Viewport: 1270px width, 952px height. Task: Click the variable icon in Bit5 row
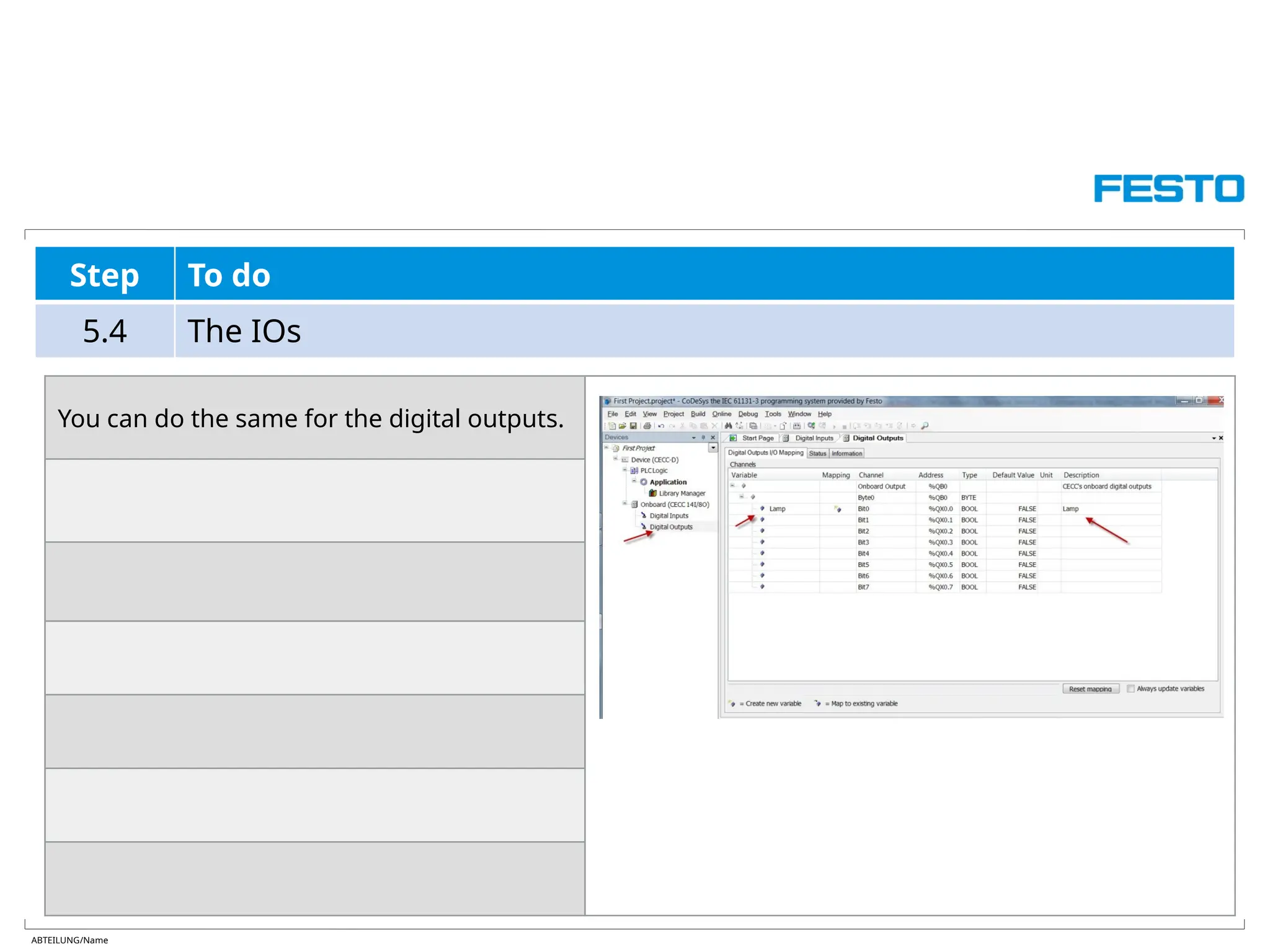point(762,564)
